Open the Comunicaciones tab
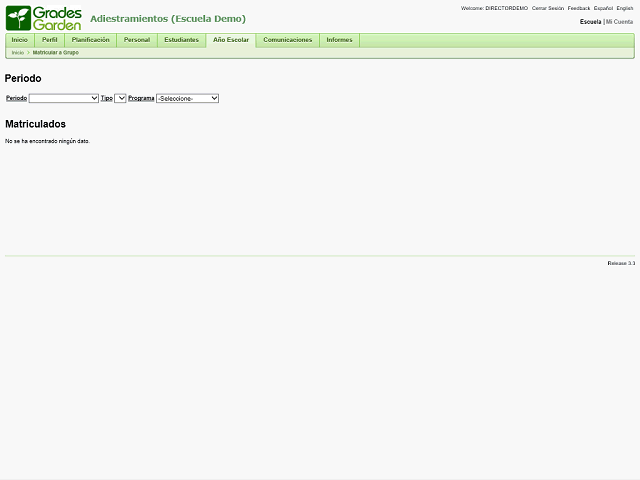 pyautogui.click(x=288, y=40)
